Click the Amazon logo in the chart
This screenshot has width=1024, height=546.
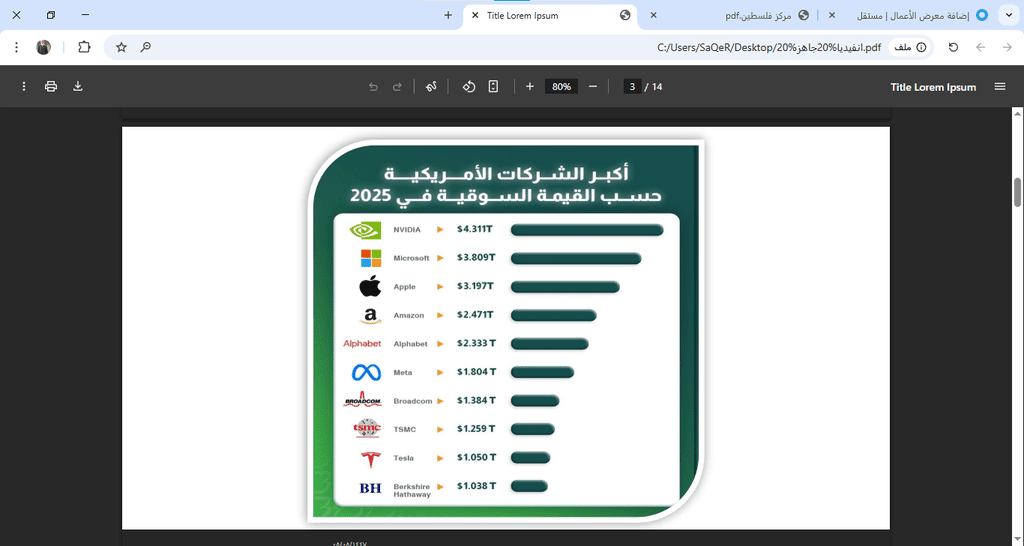(x=370, y=315)
